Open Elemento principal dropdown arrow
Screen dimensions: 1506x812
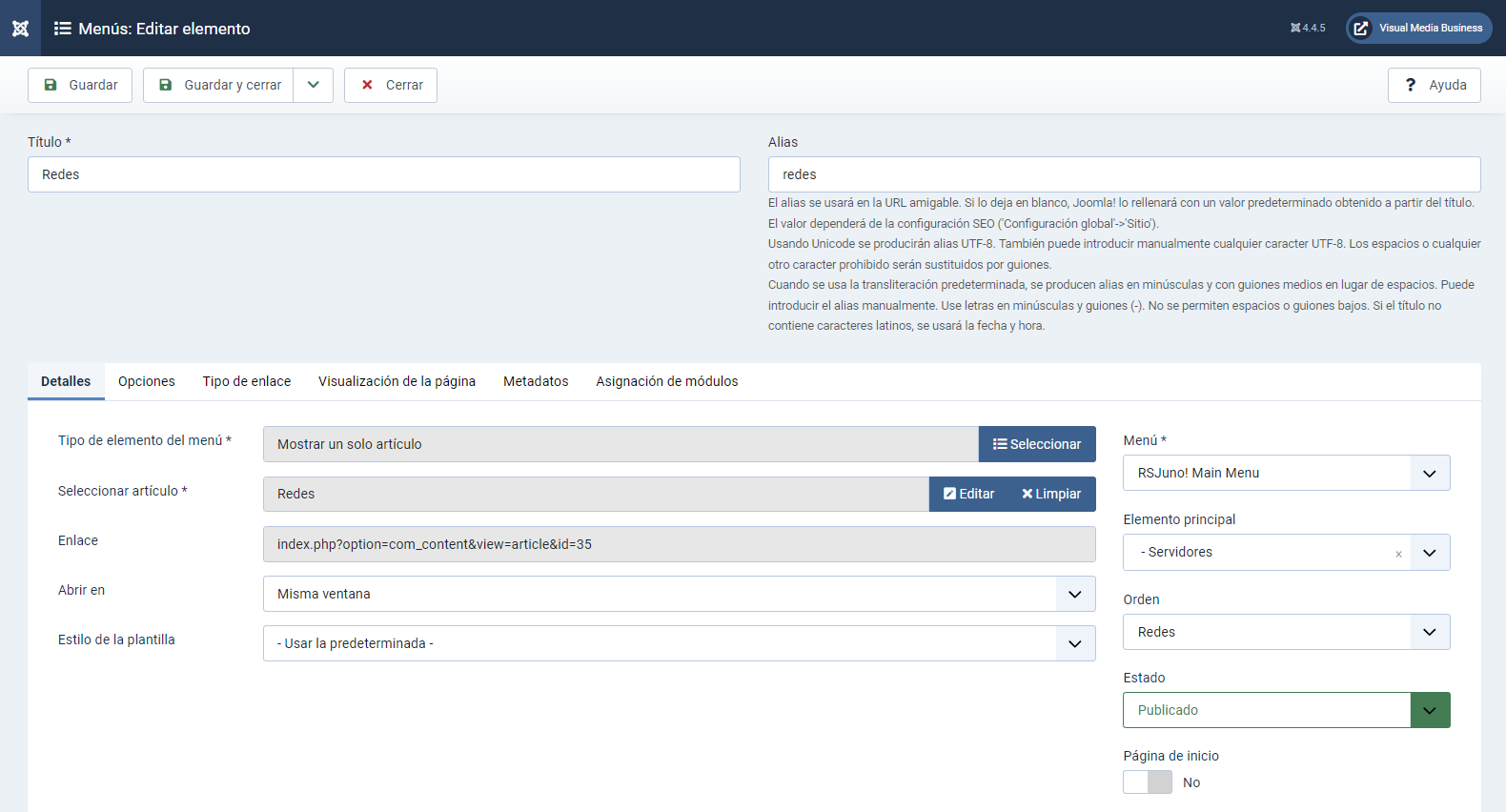pos(1430,553)
